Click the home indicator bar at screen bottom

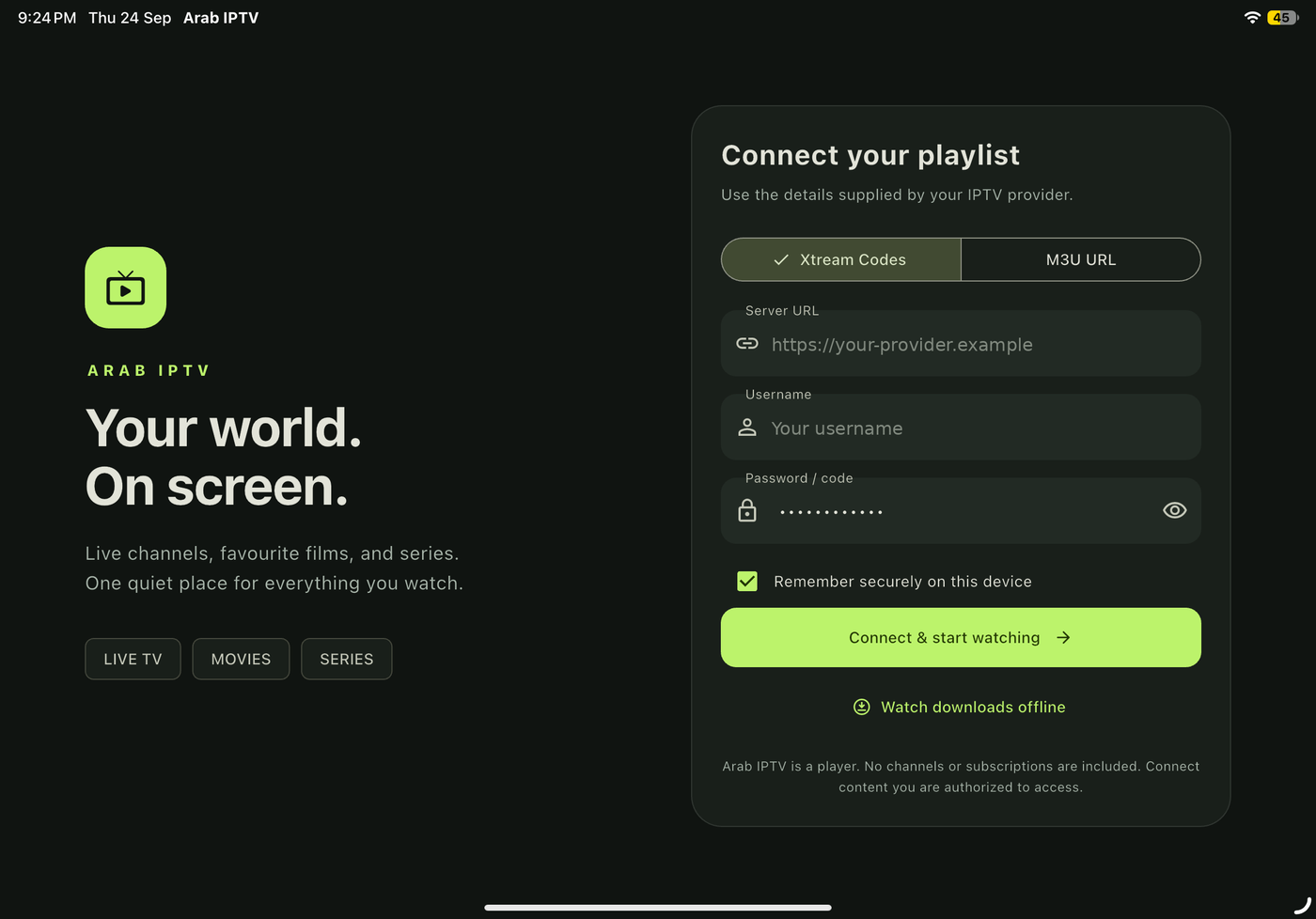coord(658,908)
